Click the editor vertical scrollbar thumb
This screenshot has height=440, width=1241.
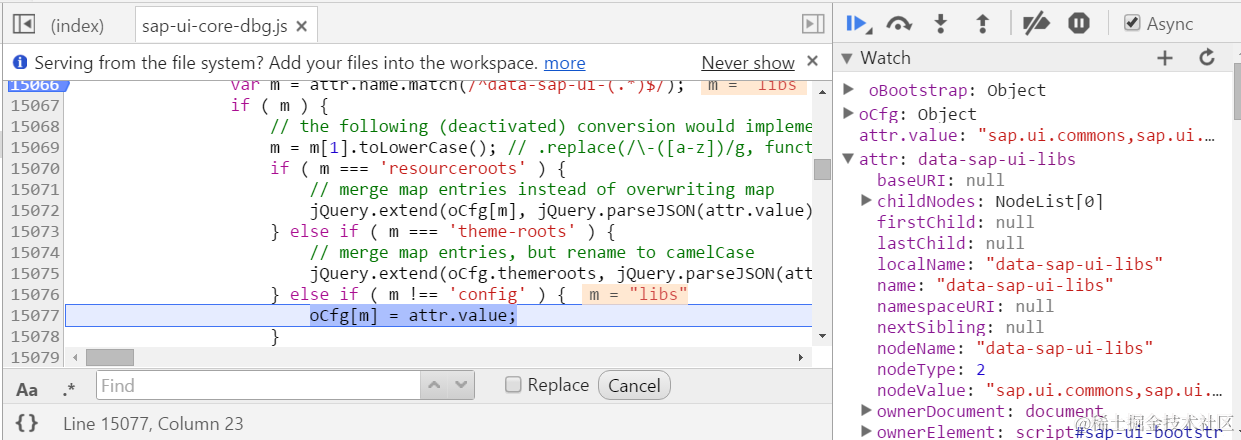pos(822,169)
